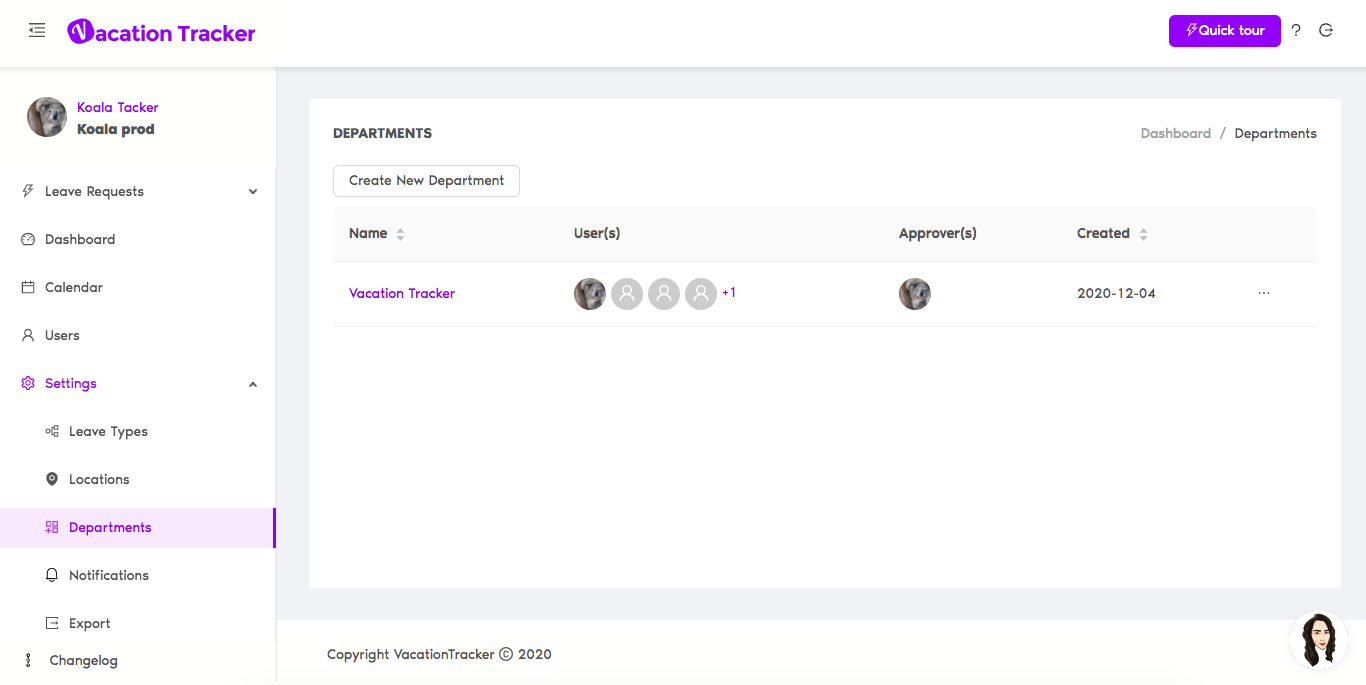The image size is (1366, 685).
Task: Click the Vacation Tracker logo
Action: pos(161,33)
